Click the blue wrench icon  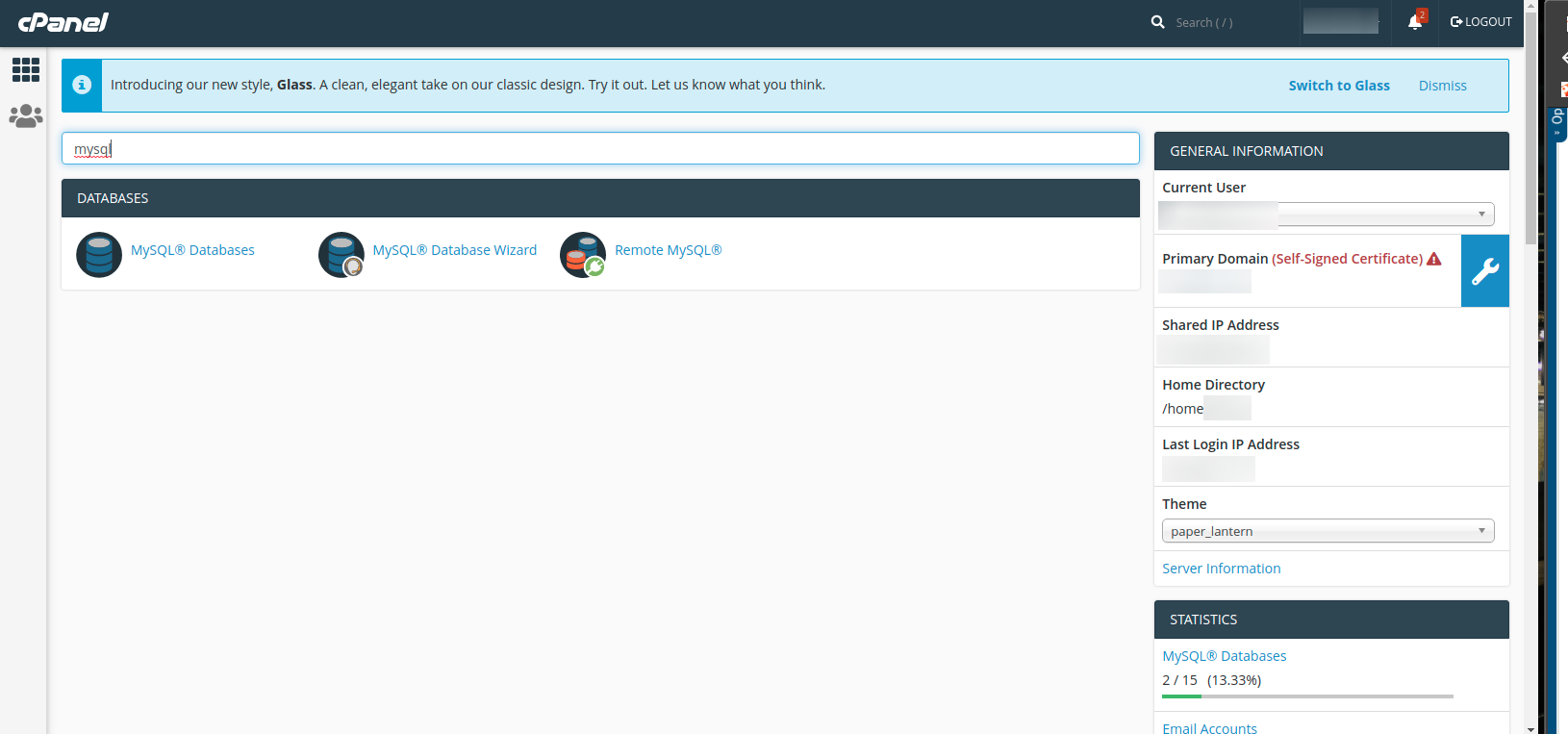pyautogui.click(x=1484, y=271)
